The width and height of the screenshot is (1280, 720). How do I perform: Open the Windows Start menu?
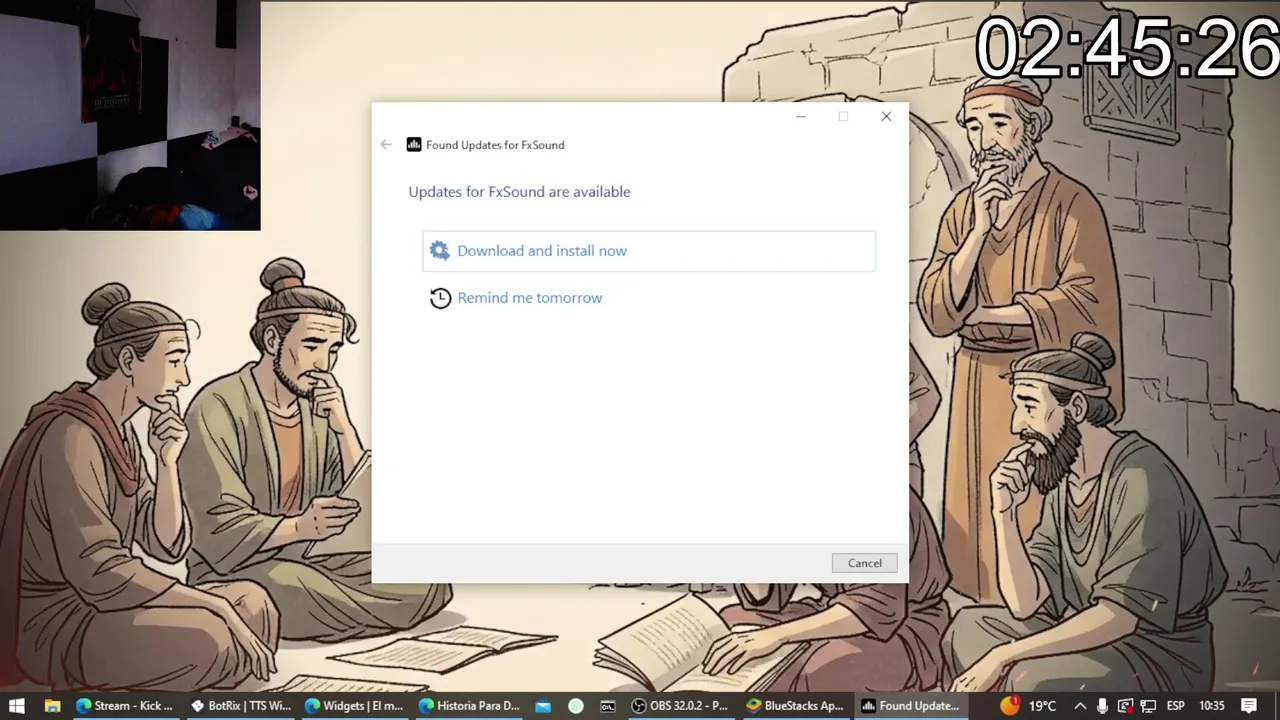[x=17, y=706]
